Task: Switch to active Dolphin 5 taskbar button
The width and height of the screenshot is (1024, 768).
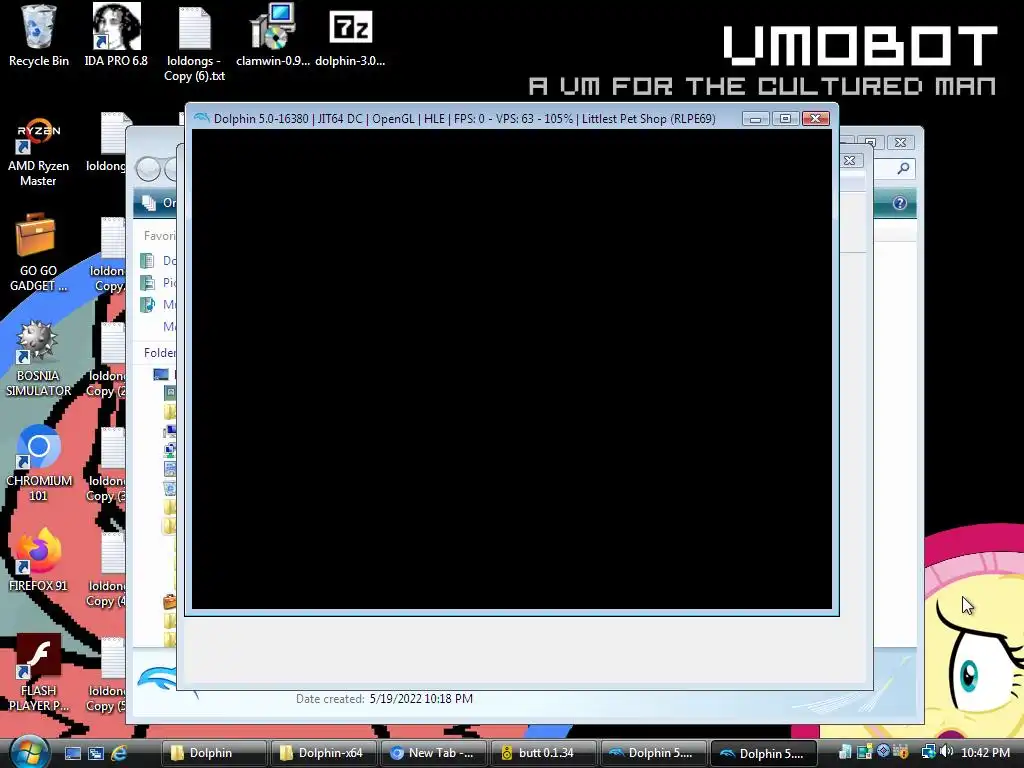Action: tap(763, 753)
